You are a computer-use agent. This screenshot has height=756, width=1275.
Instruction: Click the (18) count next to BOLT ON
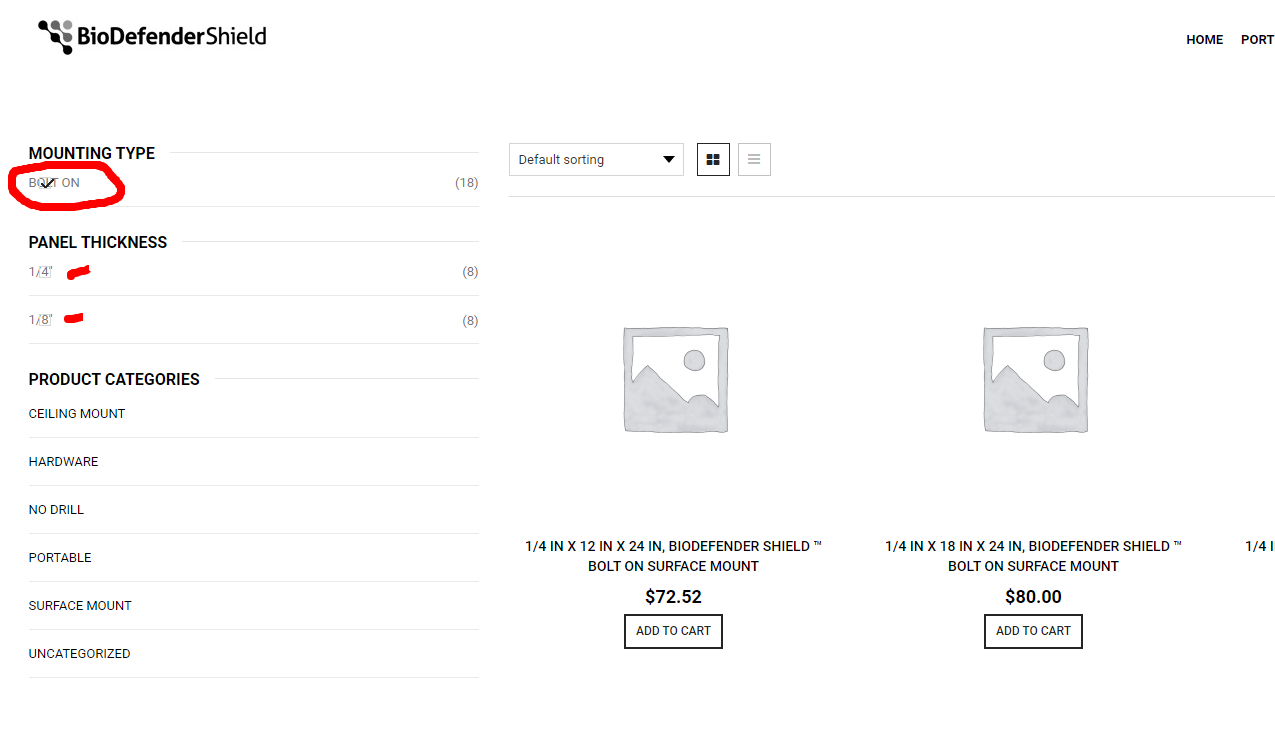pos(466,183)
